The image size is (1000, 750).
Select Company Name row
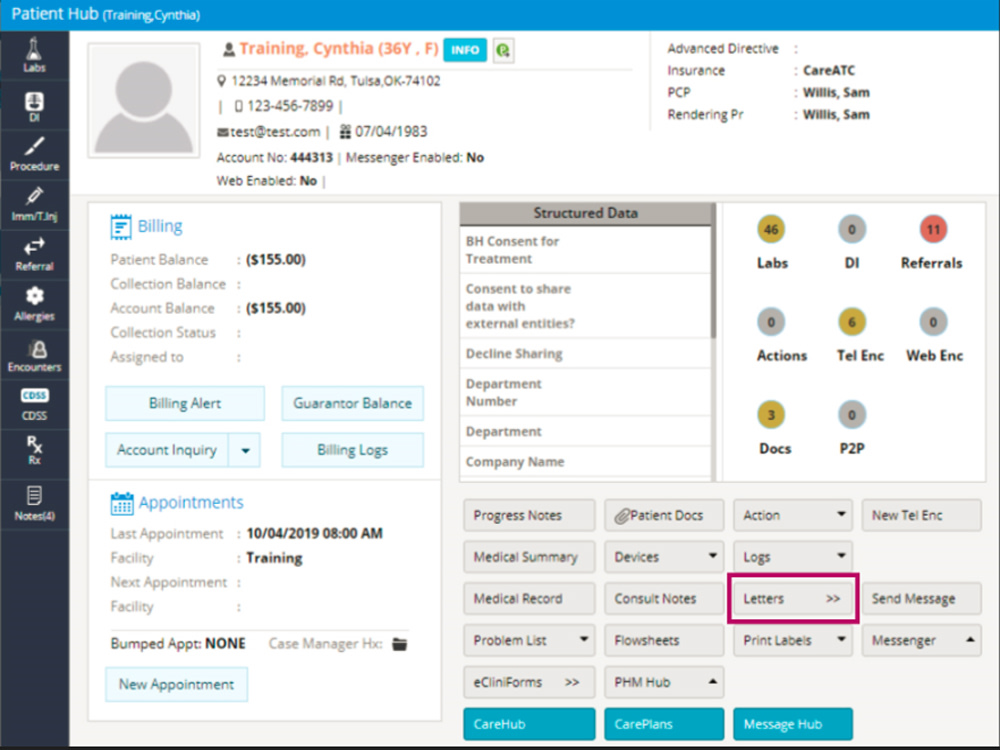pyautogui.click(x=585, y=462)
